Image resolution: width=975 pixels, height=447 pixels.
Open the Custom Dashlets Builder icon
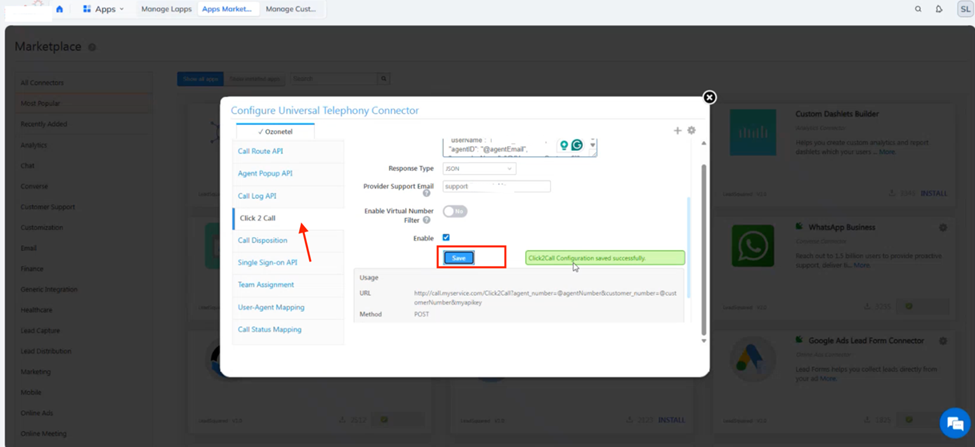coord(753,132)
